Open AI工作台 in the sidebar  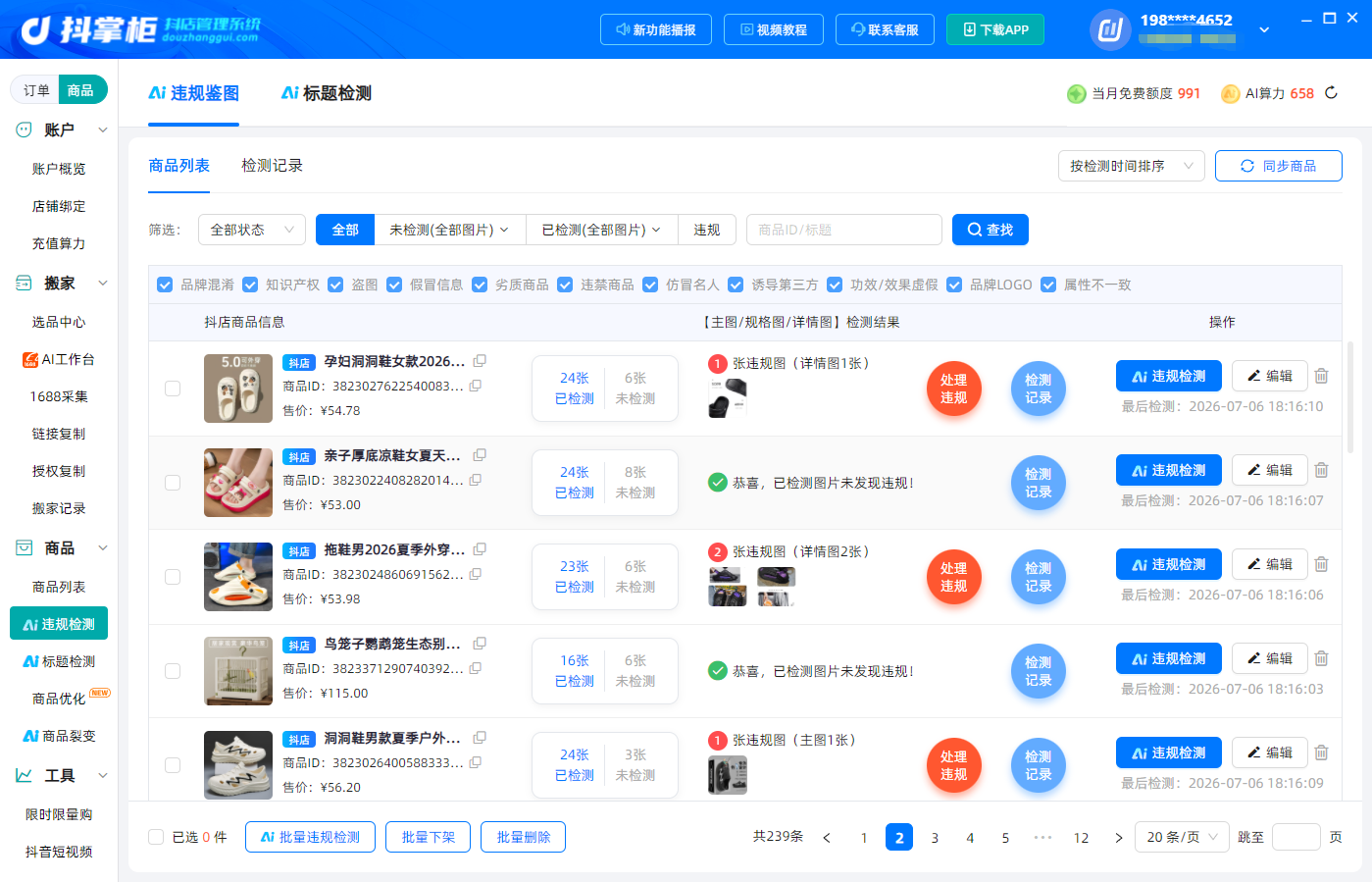click(x=59, y=359)
